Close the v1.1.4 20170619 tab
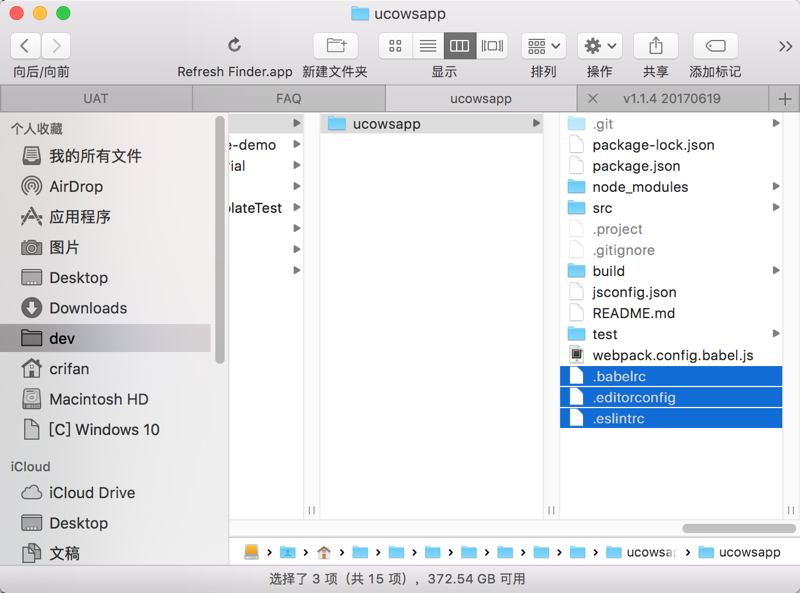 coord(592,98)
